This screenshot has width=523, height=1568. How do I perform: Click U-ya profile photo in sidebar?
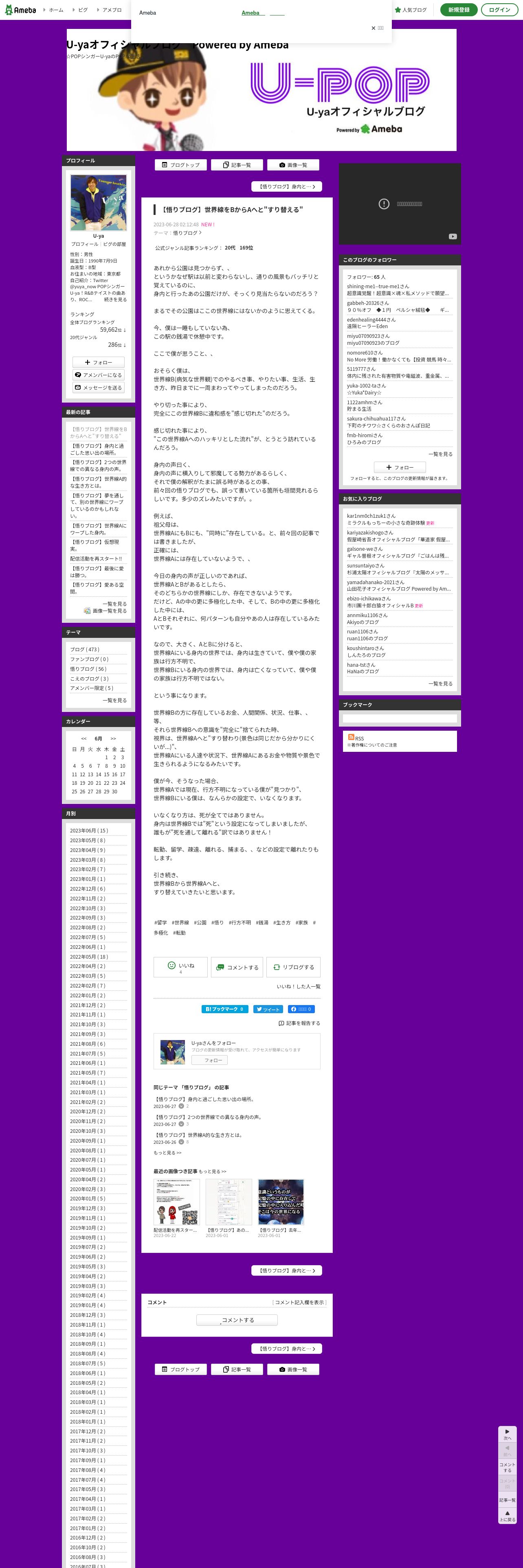(x=99, y=203)
